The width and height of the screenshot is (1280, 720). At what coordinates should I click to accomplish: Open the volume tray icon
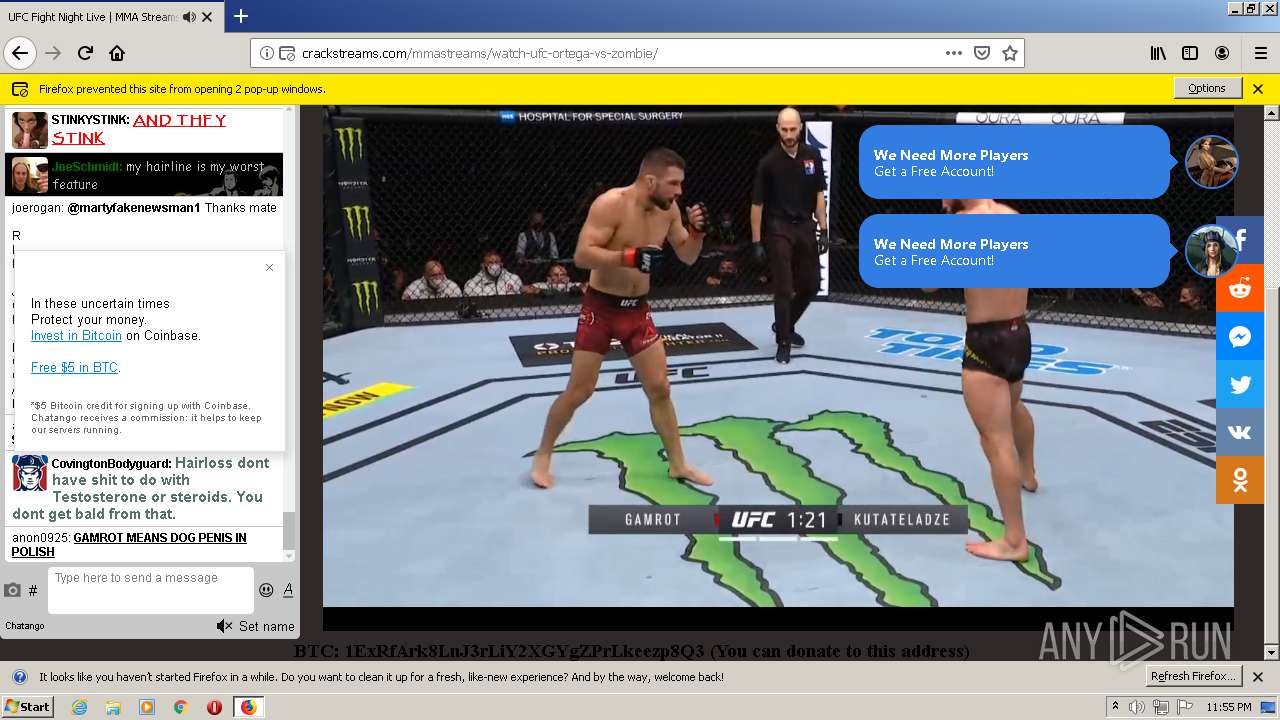click(x=1137, y=707)
